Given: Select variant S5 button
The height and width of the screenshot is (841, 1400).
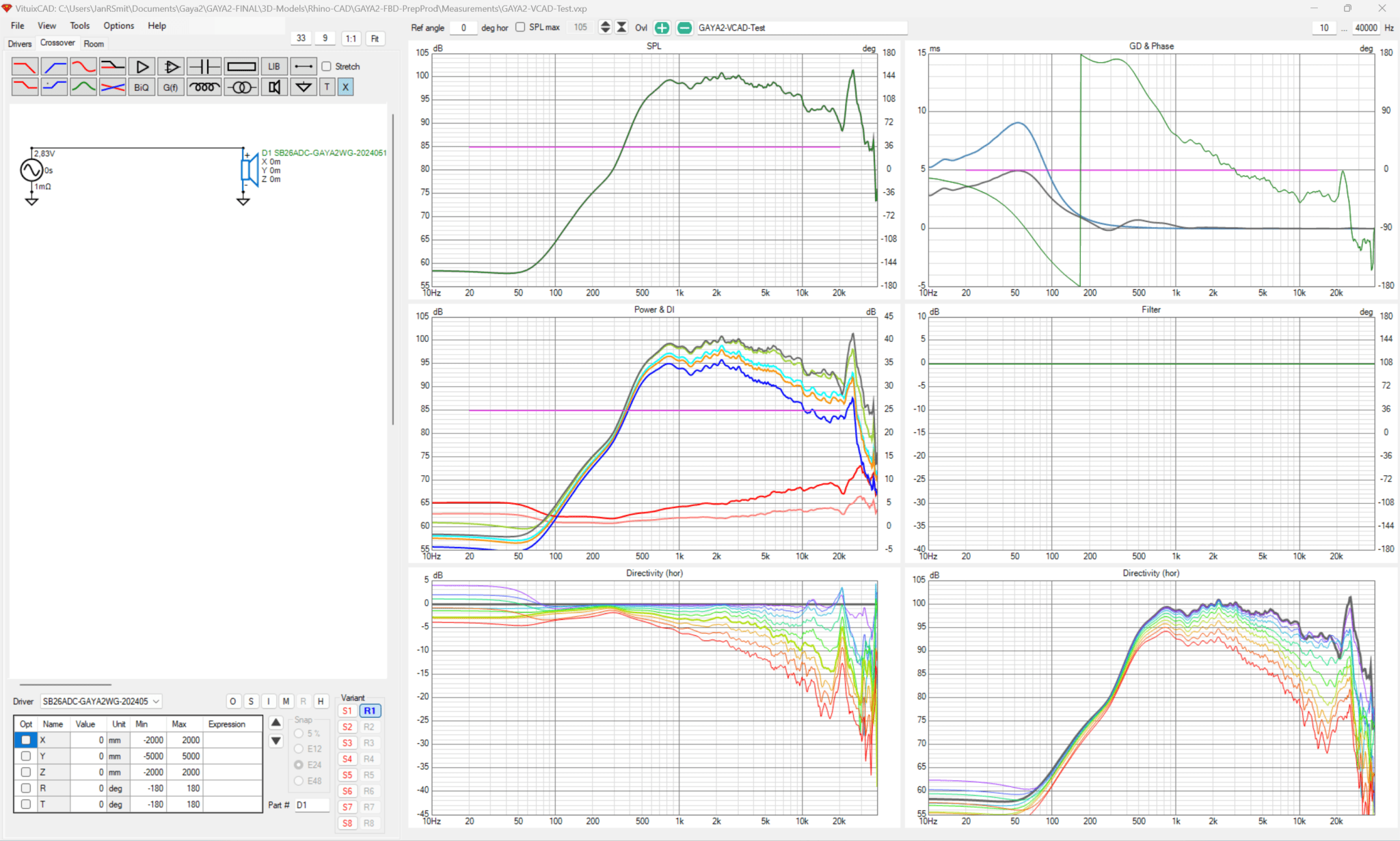Looking at the screenshot, I should (347, 775).
